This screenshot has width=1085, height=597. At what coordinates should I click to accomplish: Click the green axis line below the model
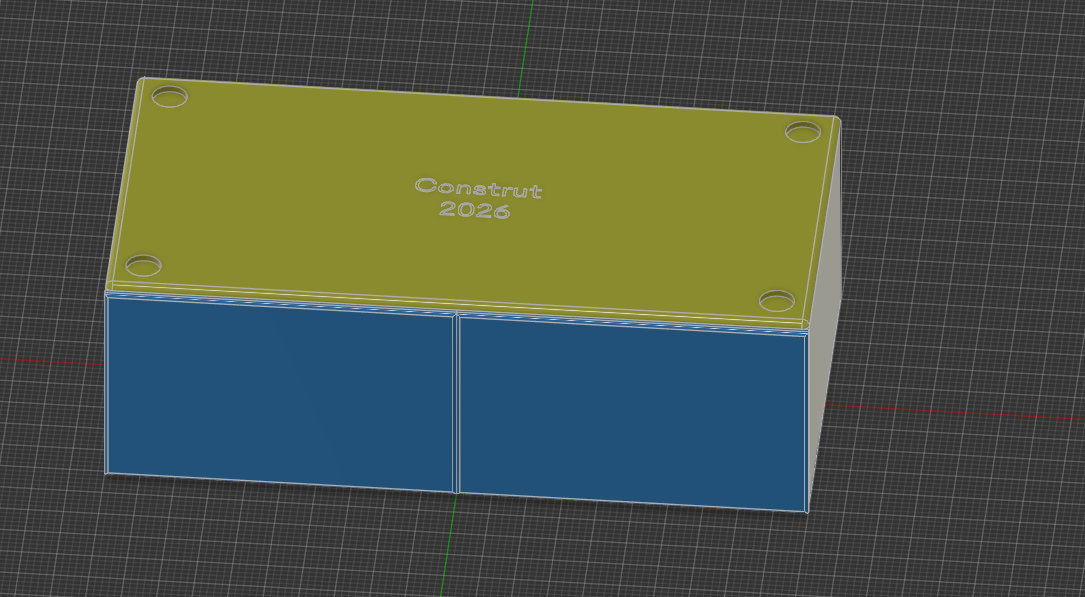(448, 545)
